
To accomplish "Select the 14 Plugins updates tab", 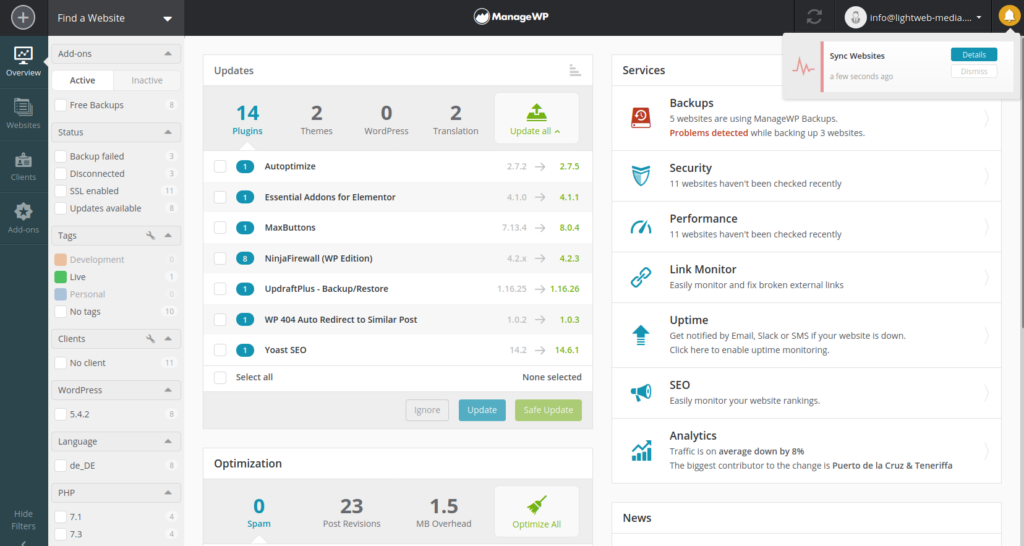I will point(248,120).
